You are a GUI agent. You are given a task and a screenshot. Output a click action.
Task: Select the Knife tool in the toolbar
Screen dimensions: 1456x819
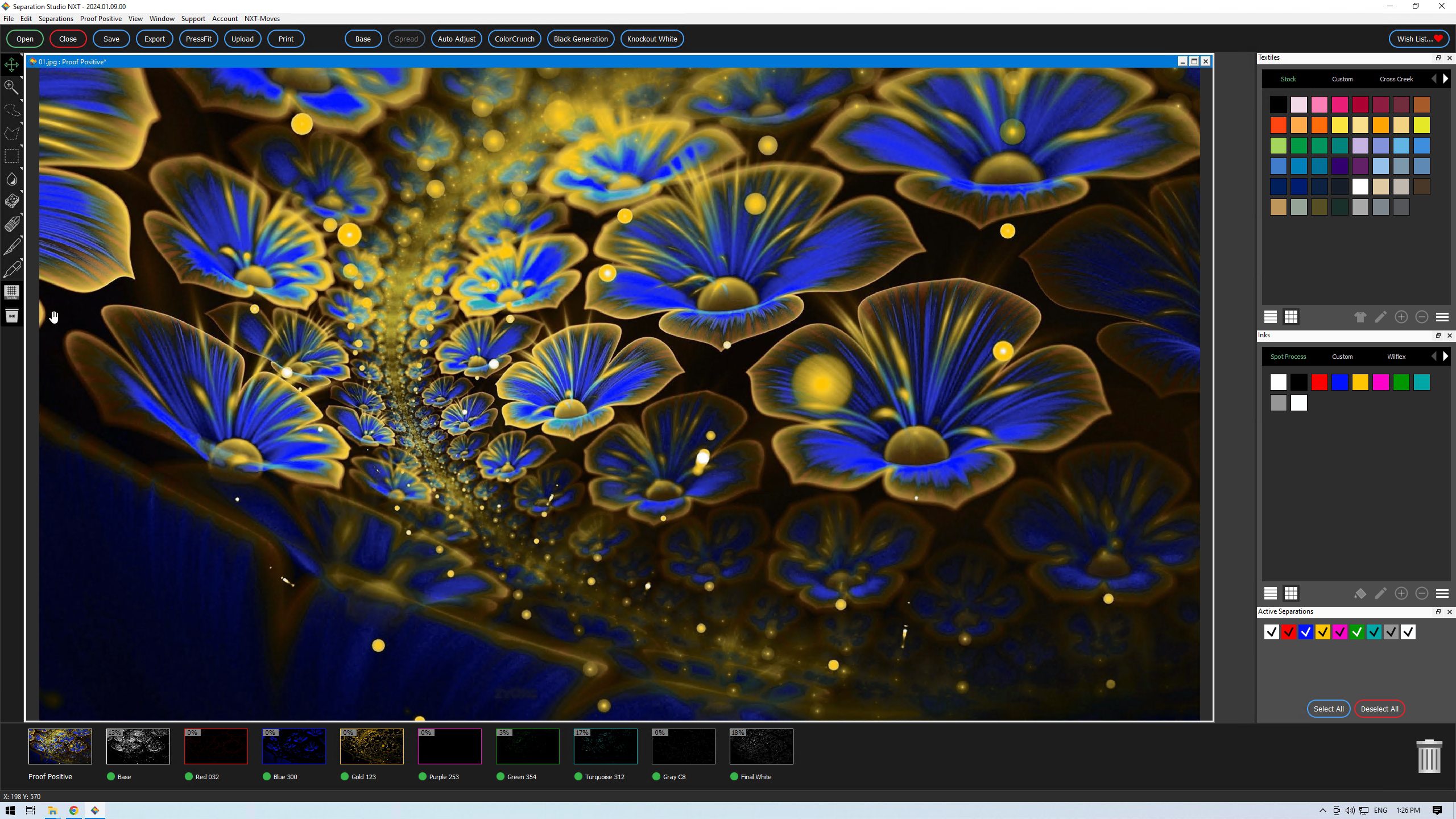coord(11,246)
